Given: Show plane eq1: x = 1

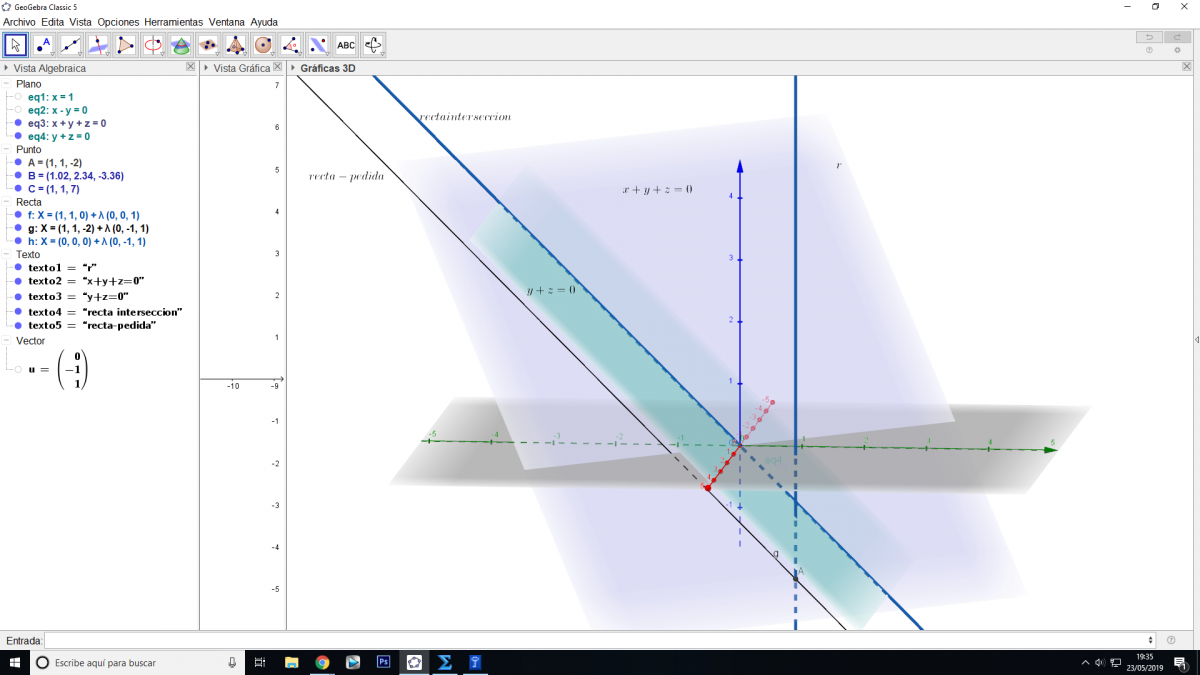Looking at the screenshot, I should 18,97.
